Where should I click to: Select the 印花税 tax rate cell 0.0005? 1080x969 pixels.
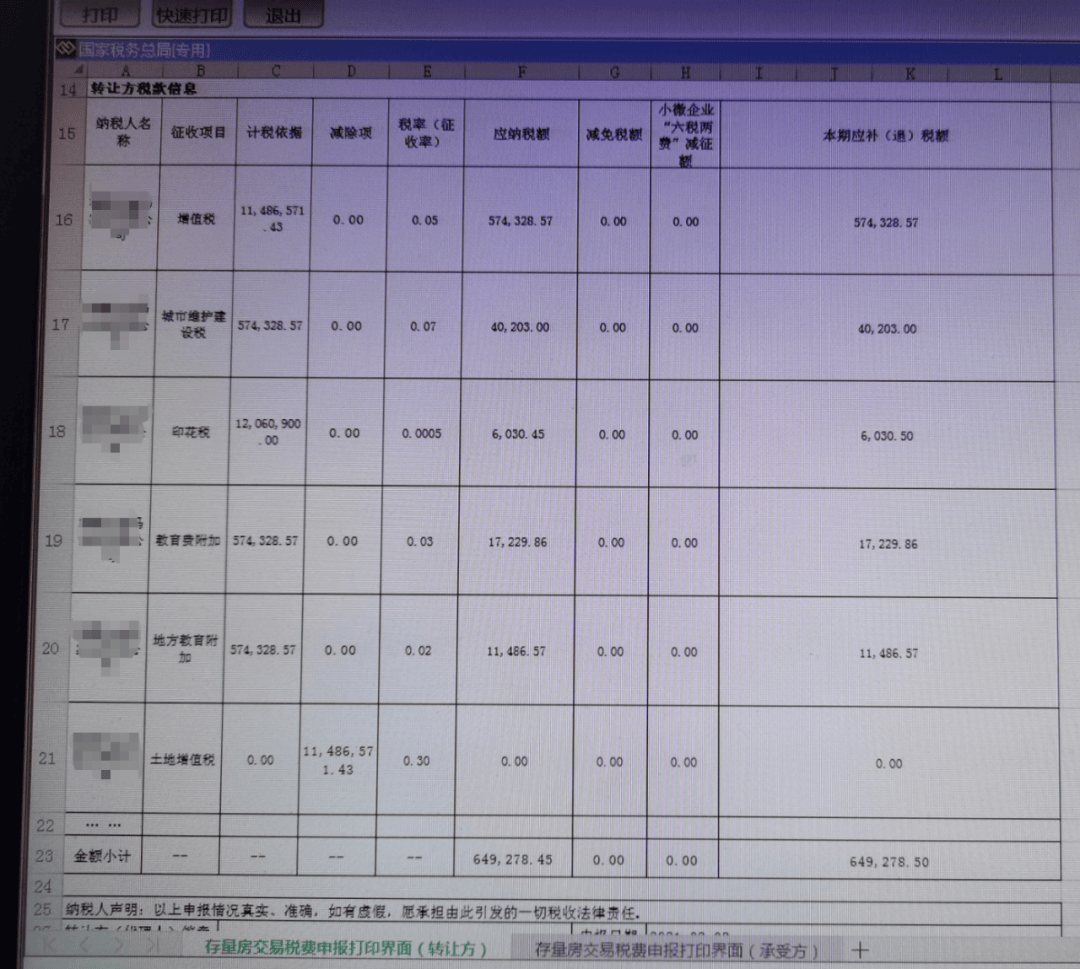[x=420, y=434]
